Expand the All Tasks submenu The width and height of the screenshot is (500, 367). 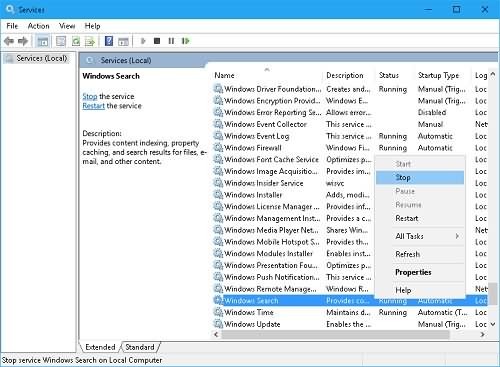click(x=420, y=236)
